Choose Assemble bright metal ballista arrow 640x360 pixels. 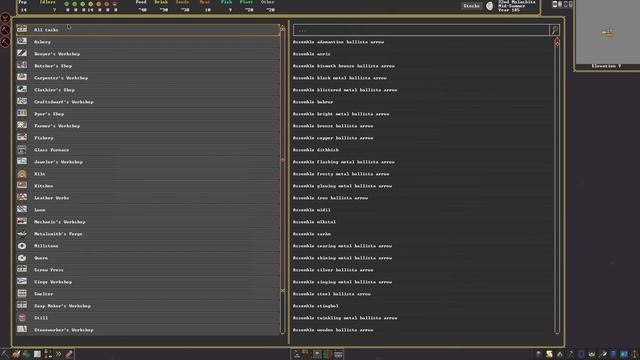pos(341,114)
